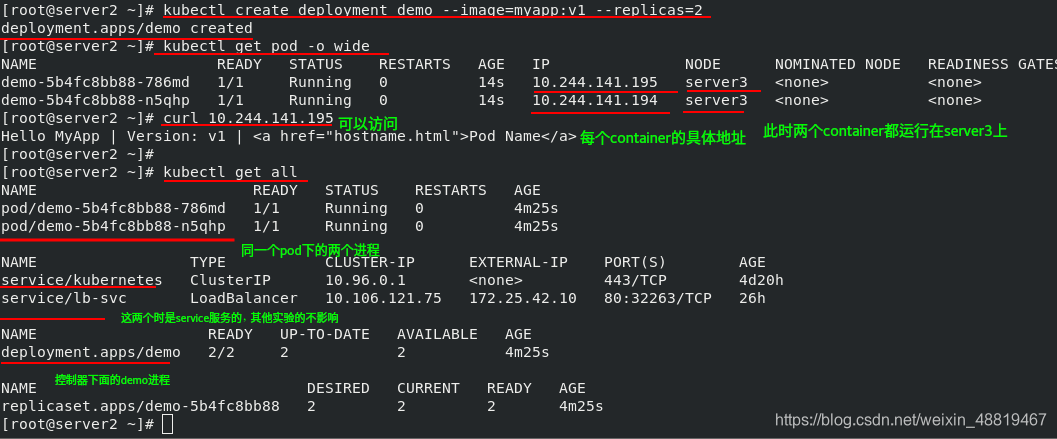
Task: Click the 'IP' column header
Action: point(541,64)
